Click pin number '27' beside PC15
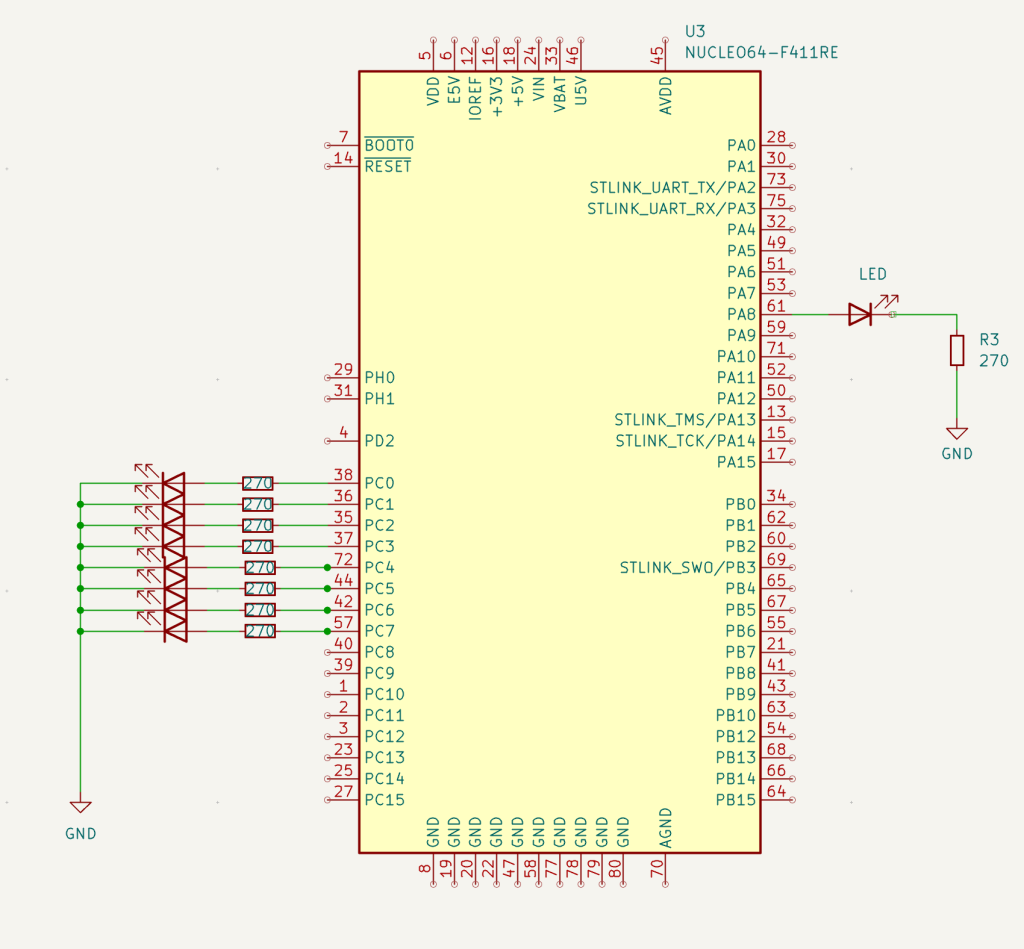1024x949 pixels. pos(344,791)
